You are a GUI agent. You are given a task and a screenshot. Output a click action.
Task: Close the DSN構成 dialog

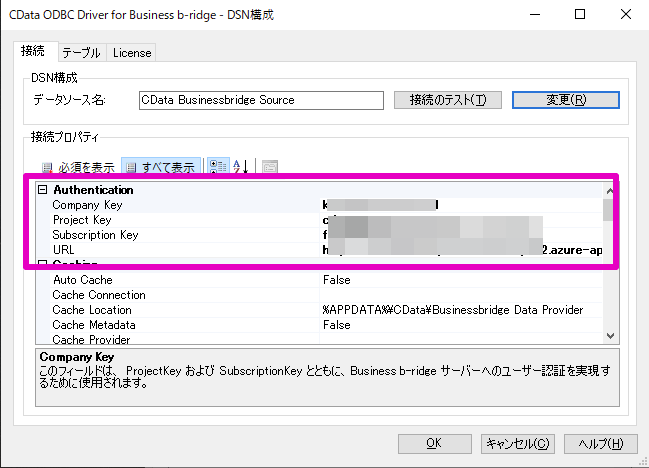(x=626, y=14)
